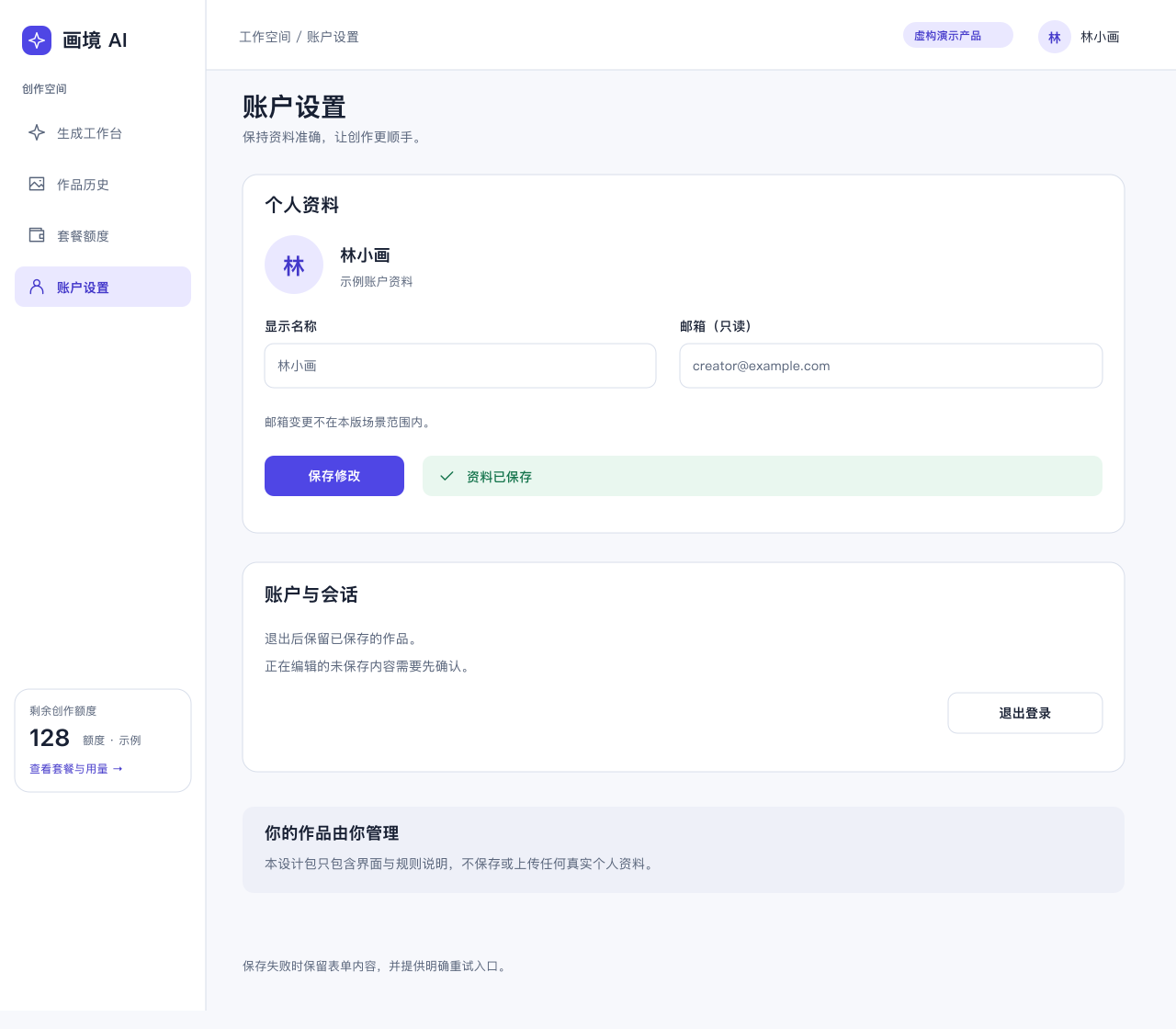
Task: Click the bold 林小画 name in the profile card
Action: [x=365, y=255]
